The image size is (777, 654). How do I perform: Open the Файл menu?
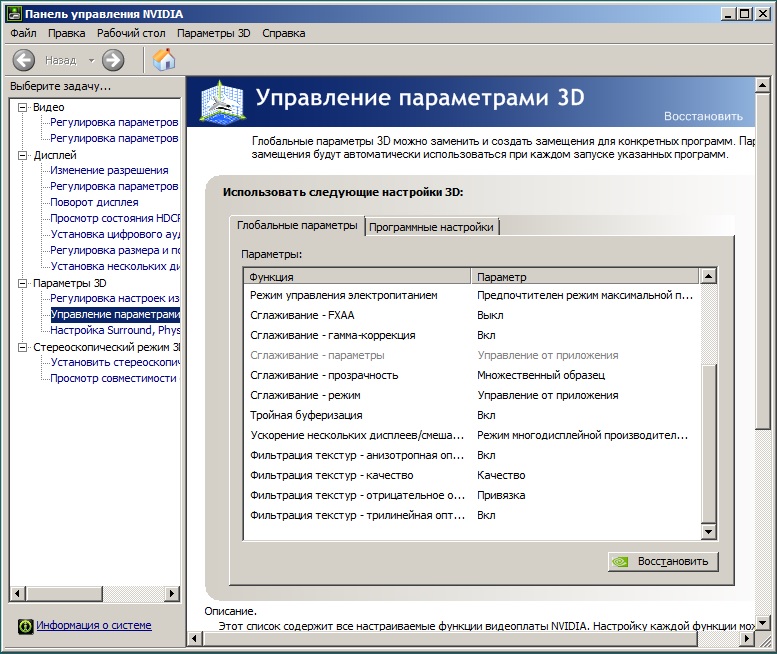pyautogui.click(x=23, y=33)
